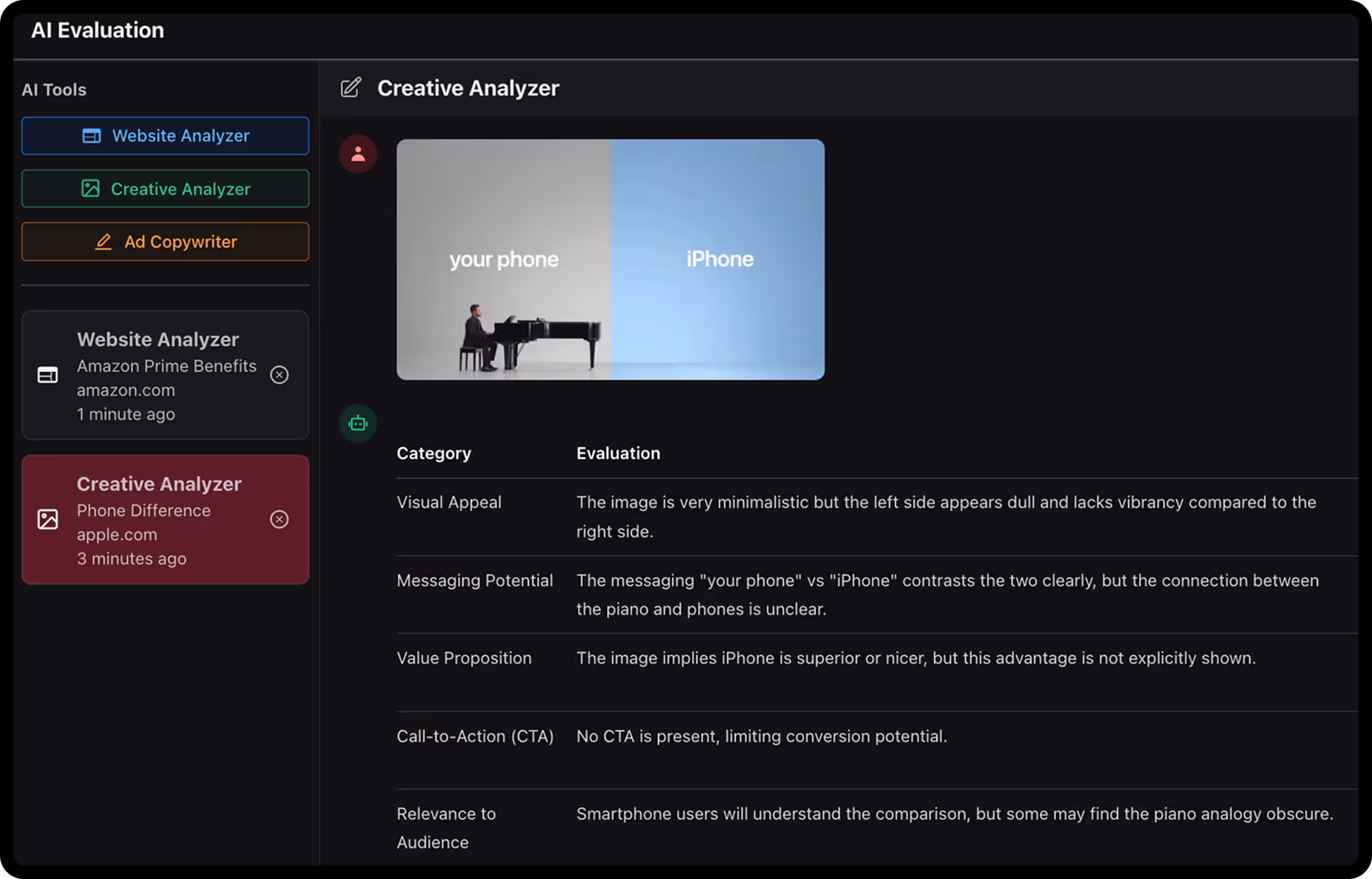Select the Visual Appeal row label

pyautogui.click(x=449, y=503)
